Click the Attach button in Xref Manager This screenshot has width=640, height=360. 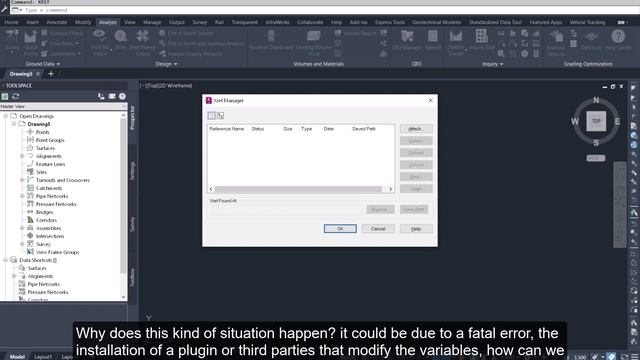pos(416,129)
